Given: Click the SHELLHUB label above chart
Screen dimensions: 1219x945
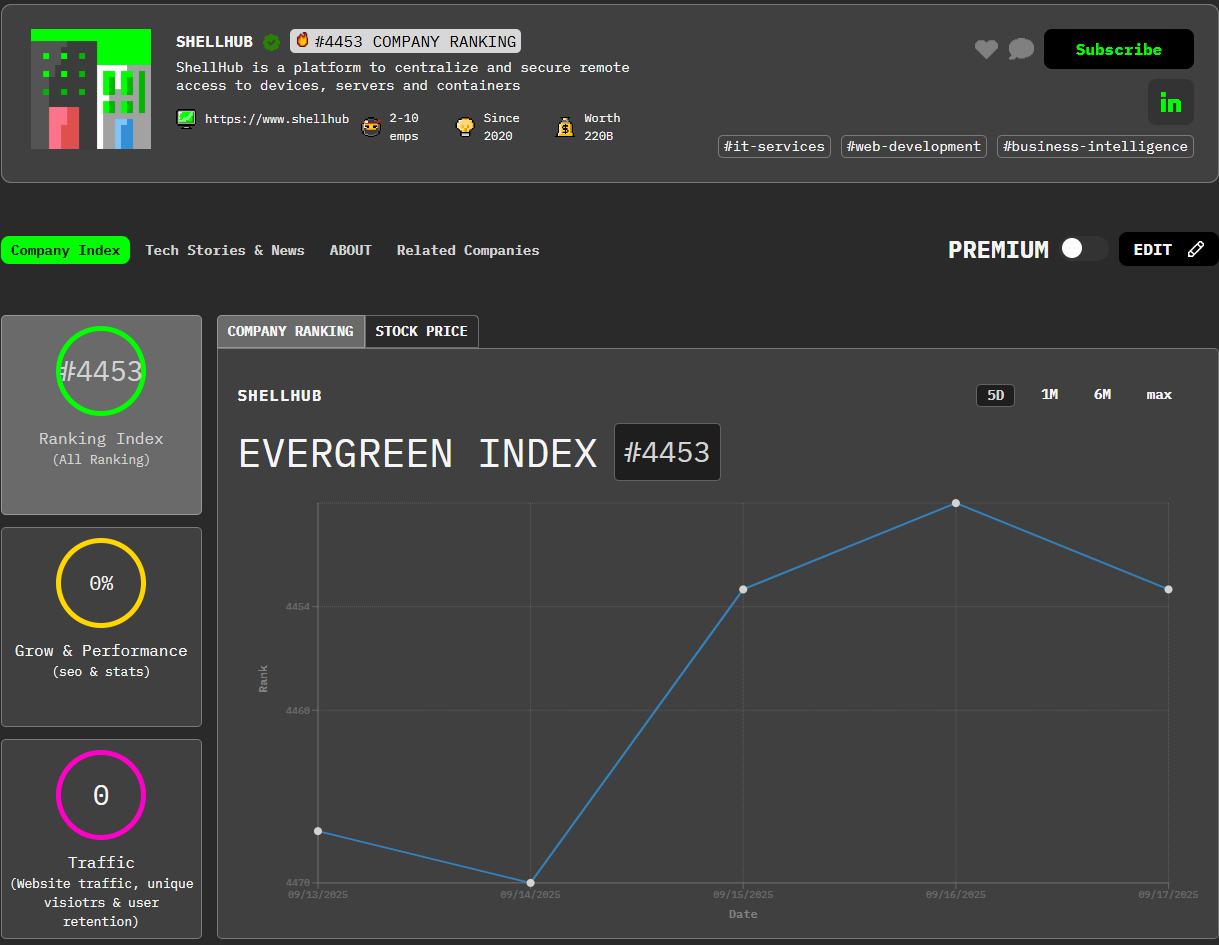Looking at the screenshot, I should coord(280,396).
